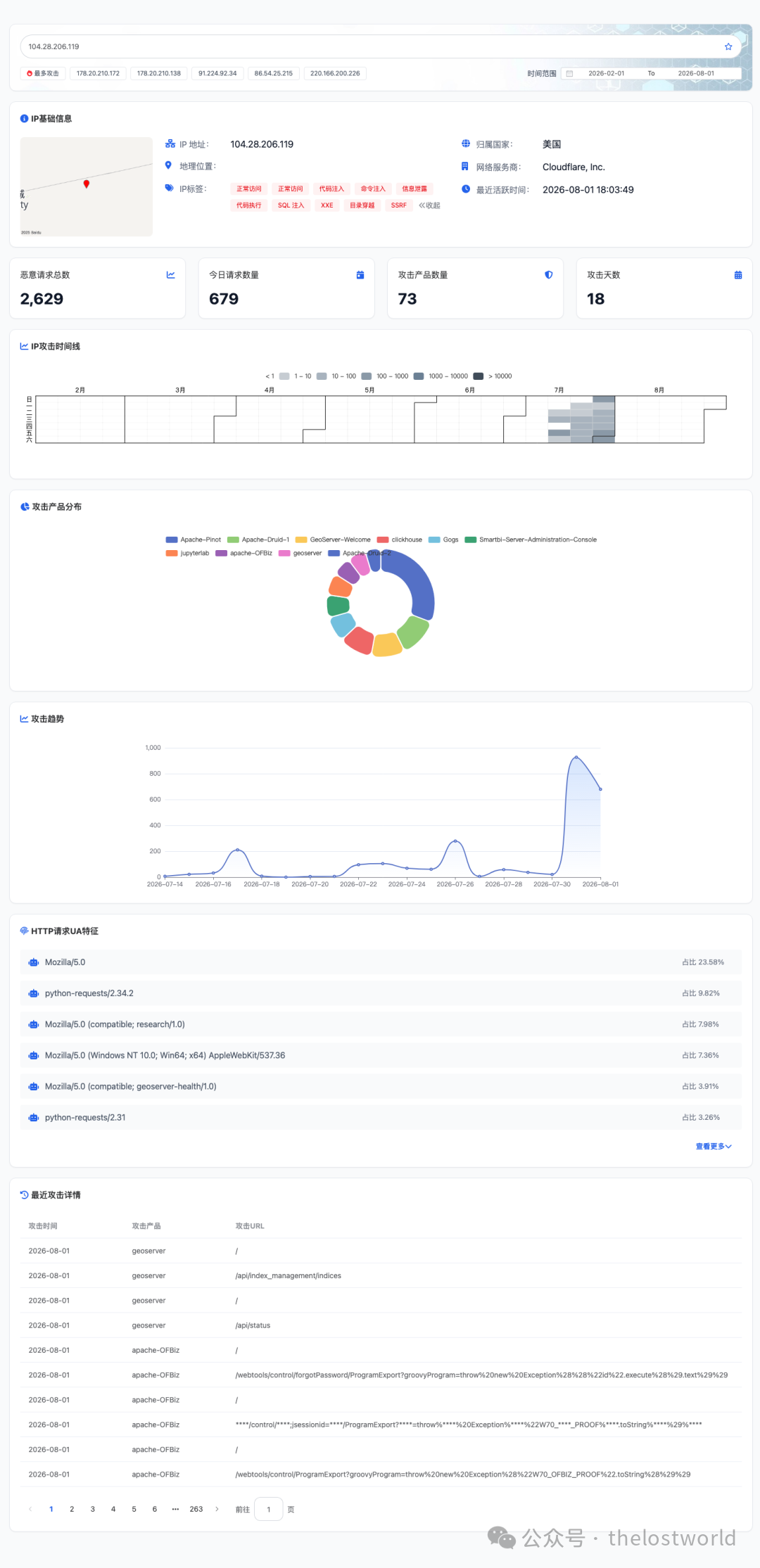
Task: Jump to last page 263
Action: pyautogui.click(x=196, y=1509)
